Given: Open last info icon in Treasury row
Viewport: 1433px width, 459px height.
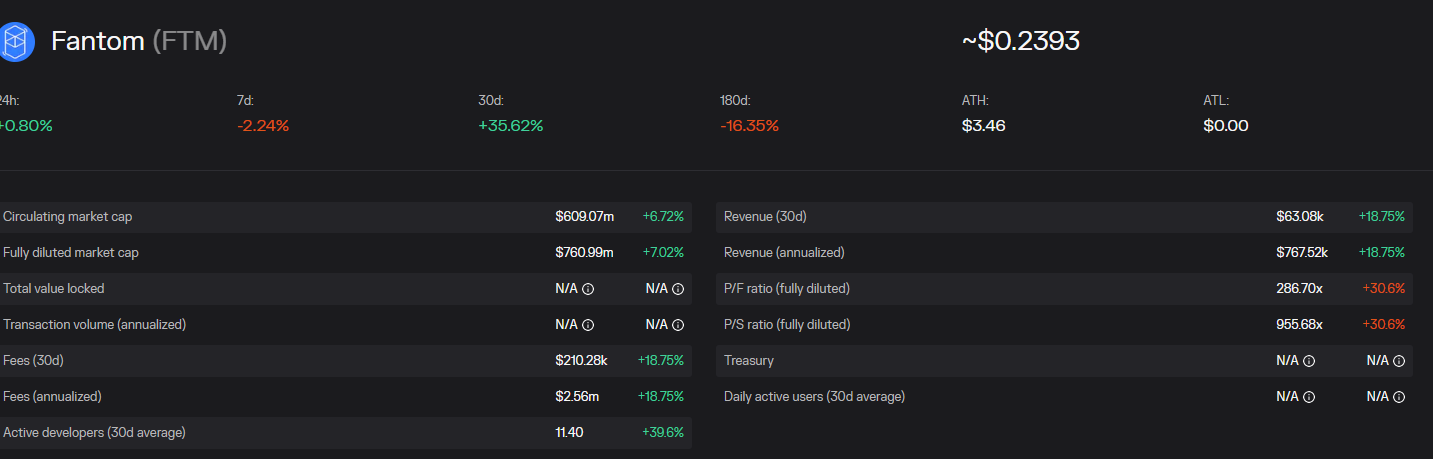Looking at the screenshot, I should point(1399,361).
